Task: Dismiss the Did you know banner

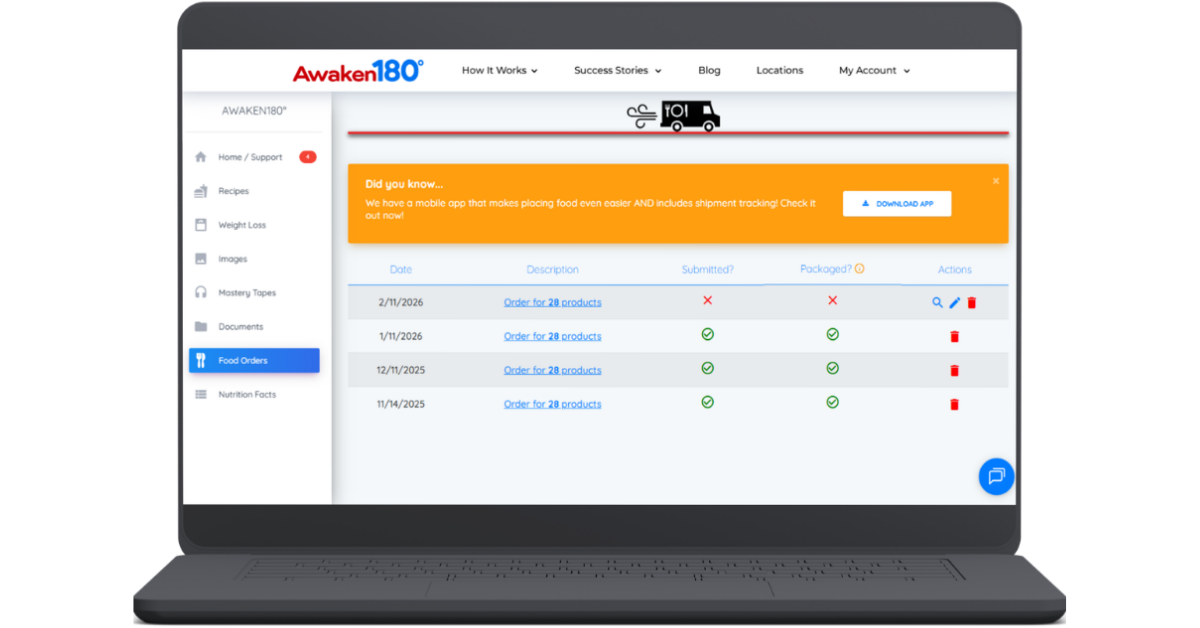Action: tap(996, 181)
